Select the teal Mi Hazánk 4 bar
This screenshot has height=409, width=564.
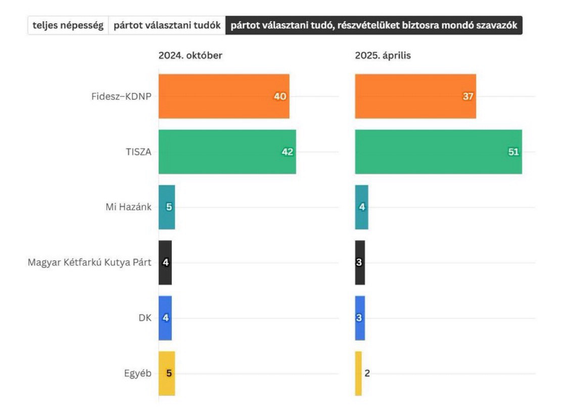pyautogui.click(x=361, y=207)
